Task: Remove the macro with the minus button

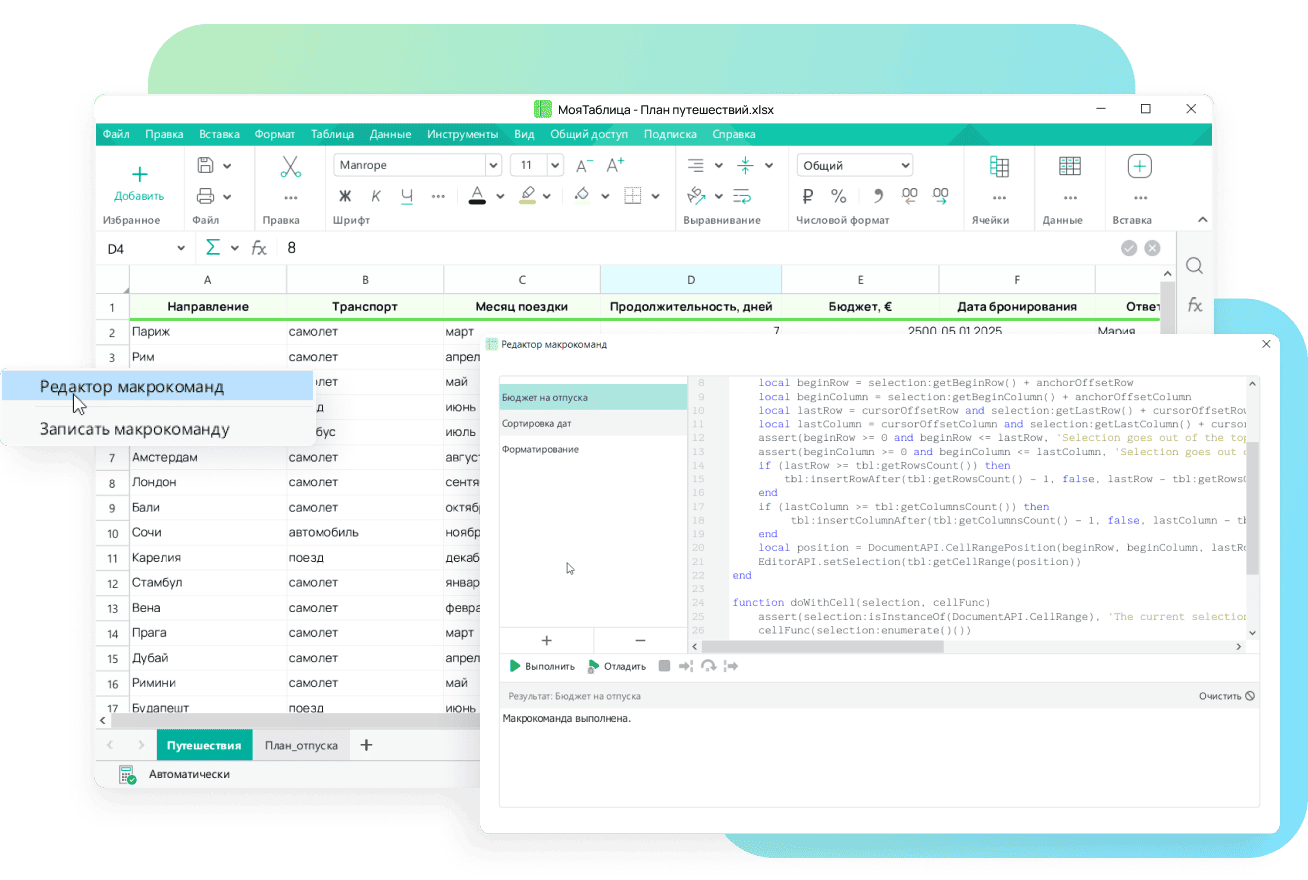Action: pyautogui.click(x=640, y=640)
